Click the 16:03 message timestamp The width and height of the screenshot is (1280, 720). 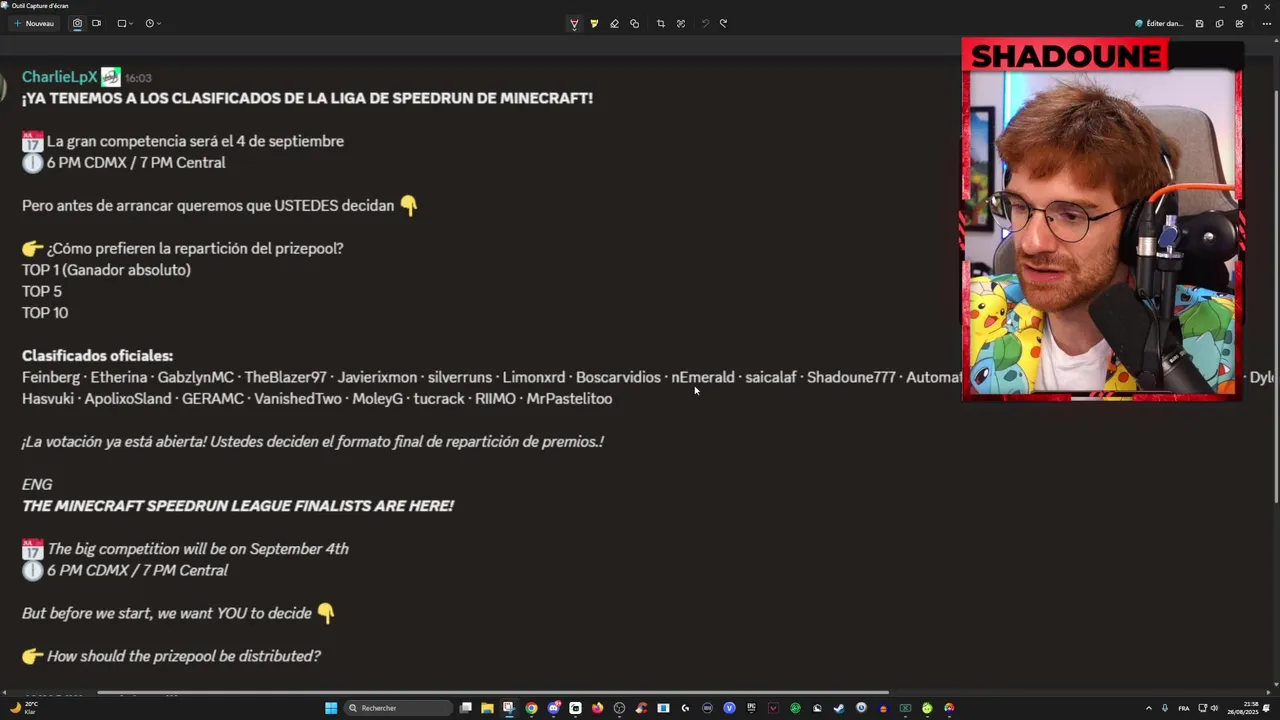tap(138, 78)
